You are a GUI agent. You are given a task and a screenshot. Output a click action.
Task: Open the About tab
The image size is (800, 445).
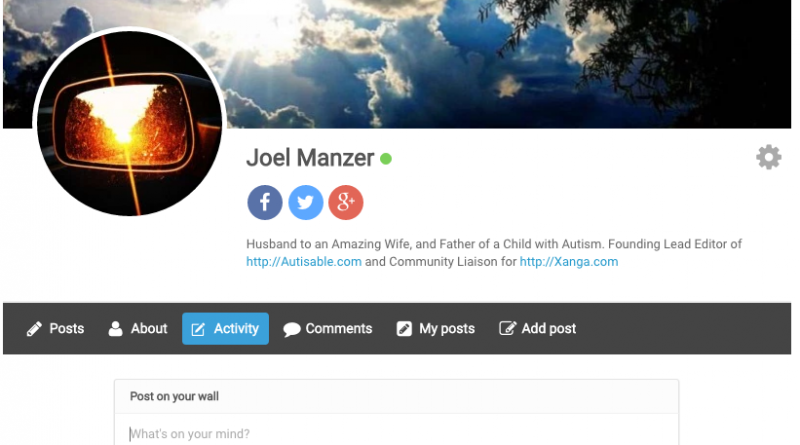138,329
